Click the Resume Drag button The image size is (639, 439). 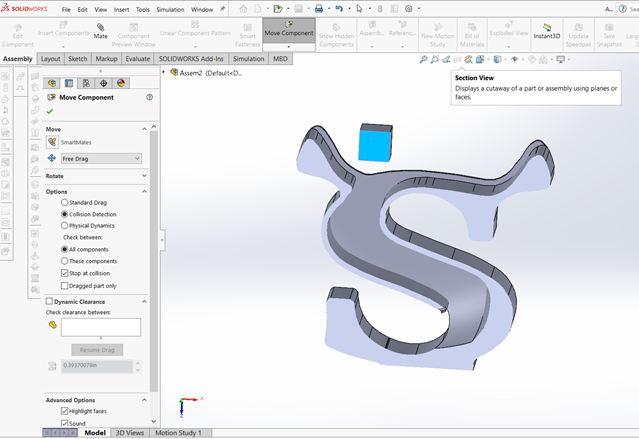(x=97, y=350)
